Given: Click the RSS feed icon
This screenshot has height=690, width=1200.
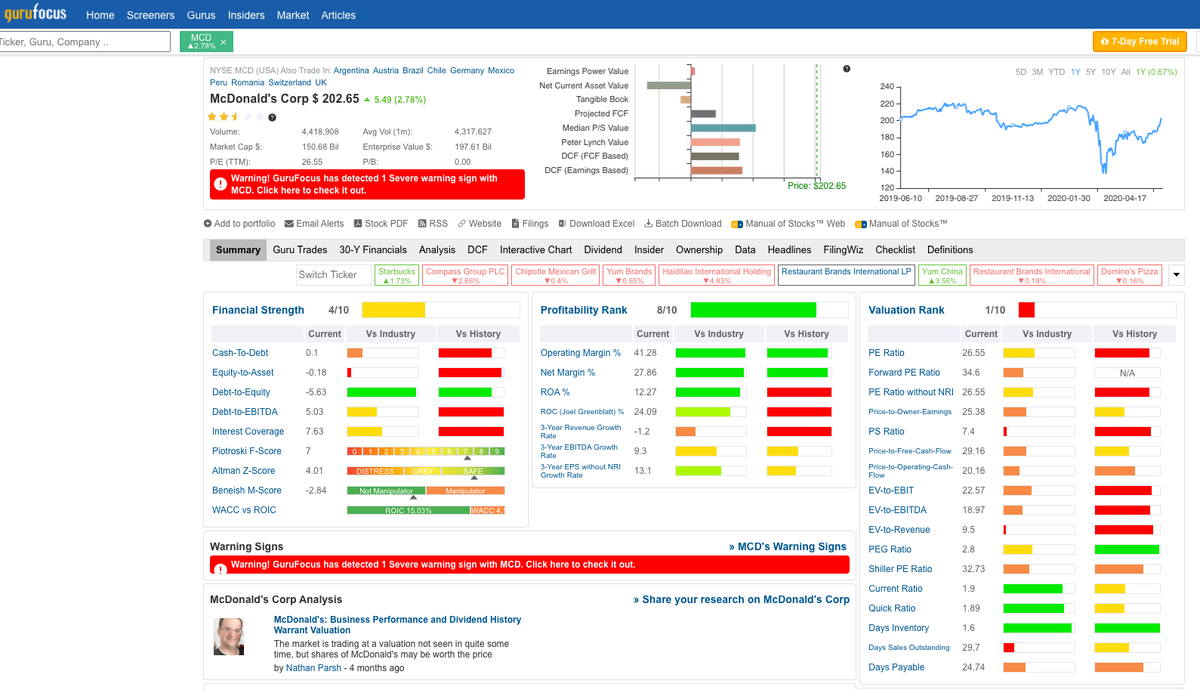Looking at the screenshot, I should (422, 224).
